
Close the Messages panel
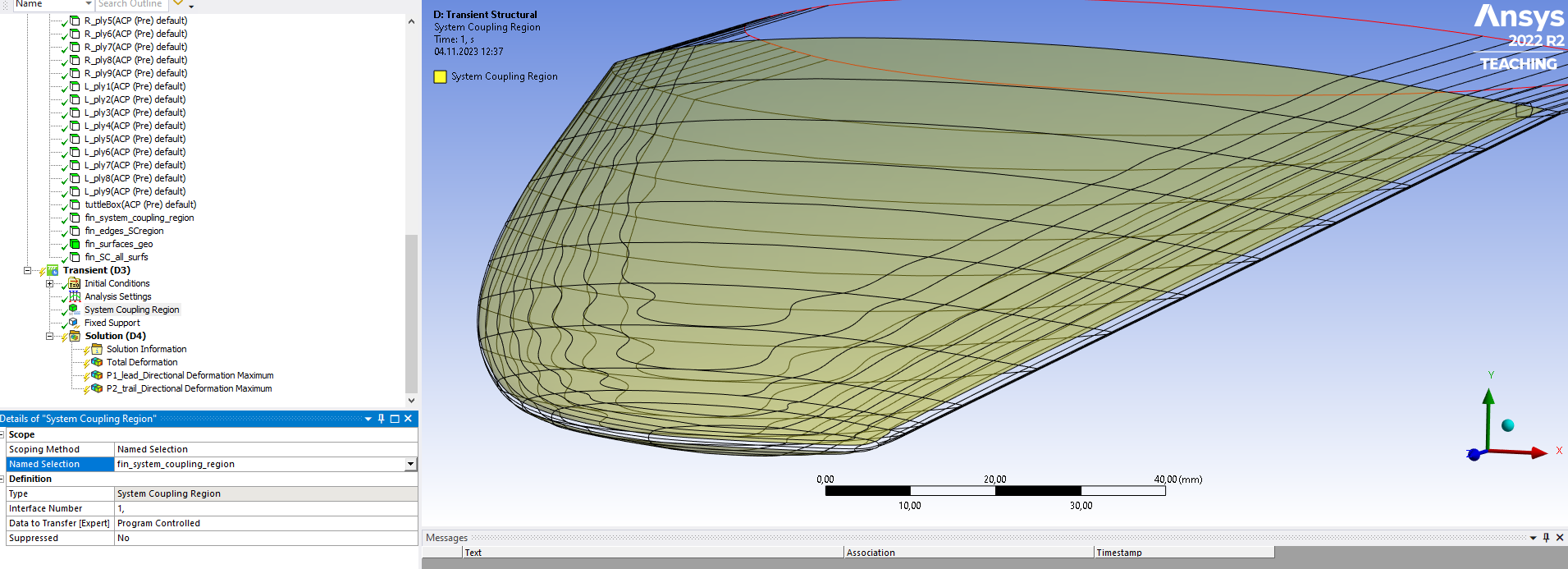(1560, 538)
